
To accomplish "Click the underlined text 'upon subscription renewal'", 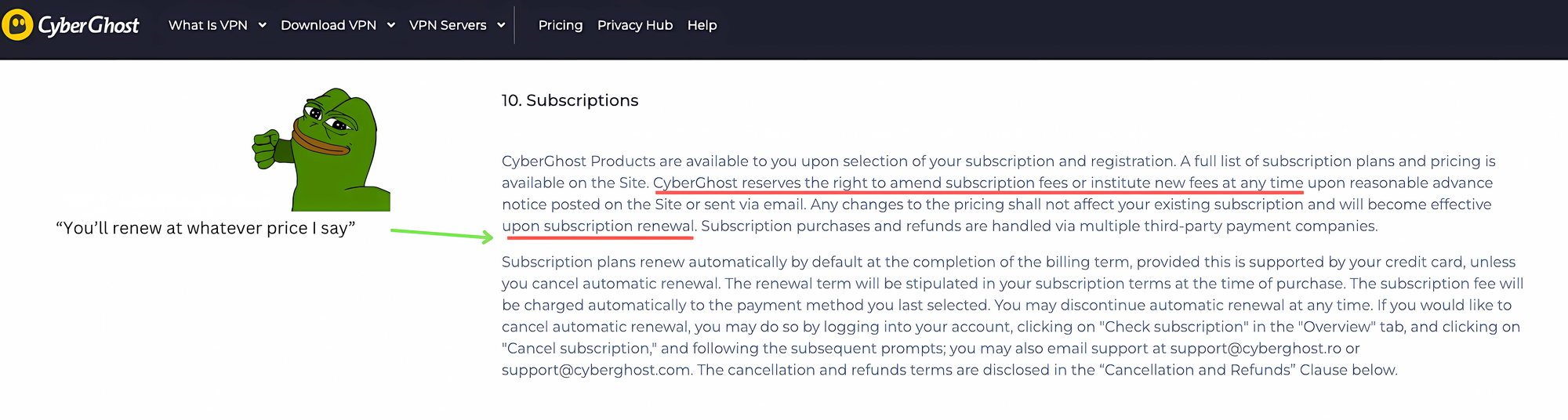I will coord(598,226).
